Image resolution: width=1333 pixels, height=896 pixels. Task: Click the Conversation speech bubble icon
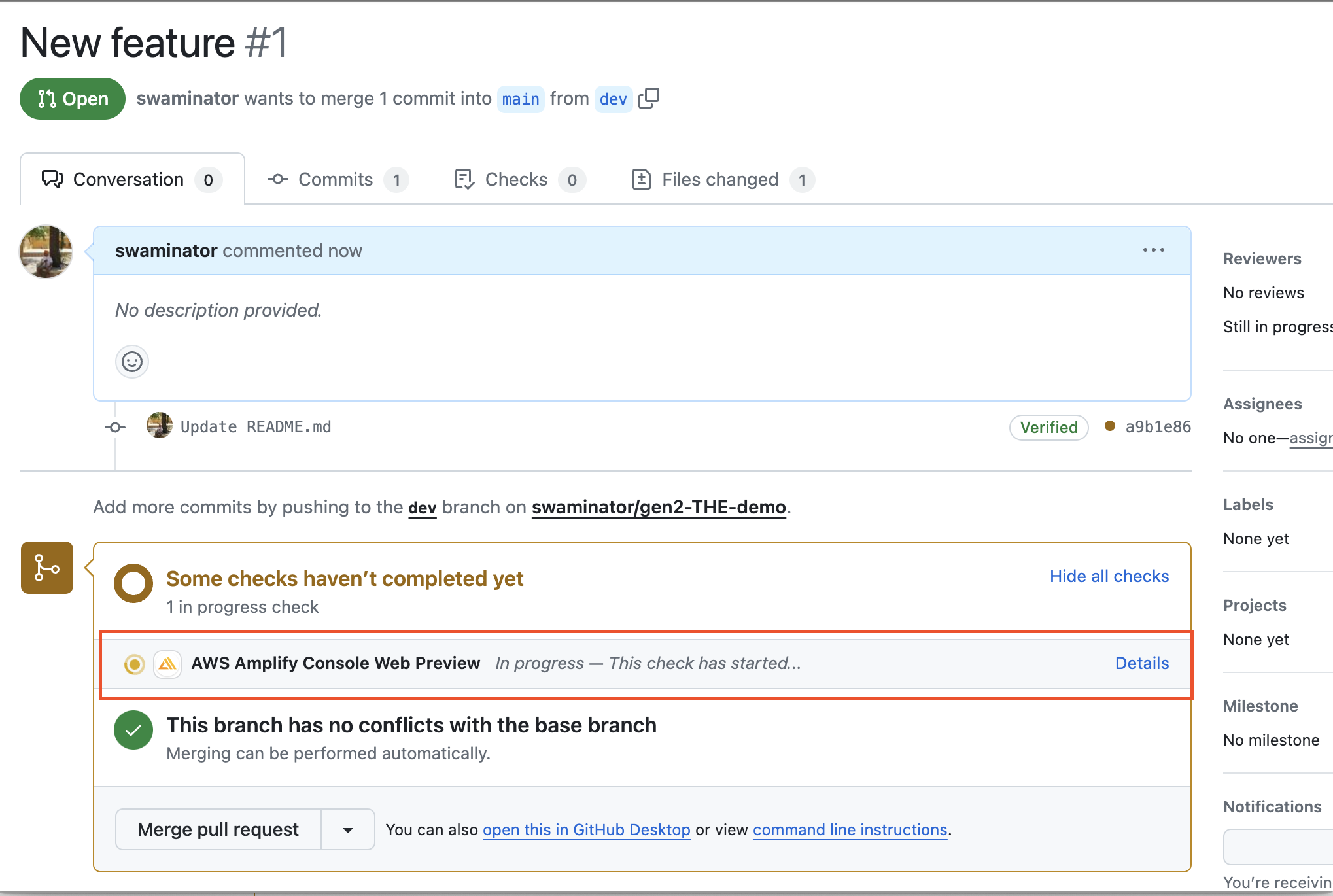pyautogui.click(x=52, y=179)
